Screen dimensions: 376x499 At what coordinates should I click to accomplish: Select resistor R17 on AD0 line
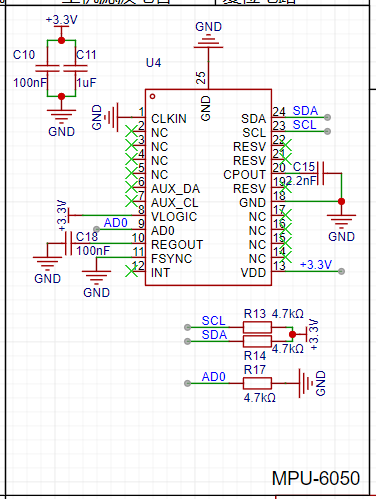click(x=257, y=383)
